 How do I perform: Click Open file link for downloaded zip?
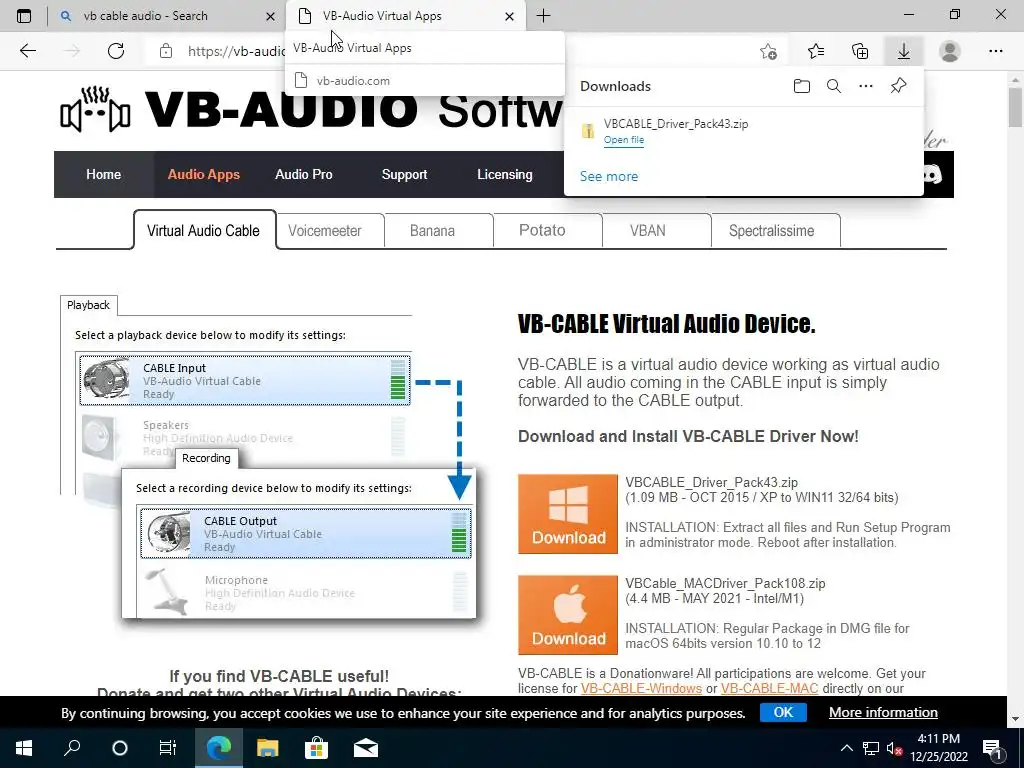624,140
